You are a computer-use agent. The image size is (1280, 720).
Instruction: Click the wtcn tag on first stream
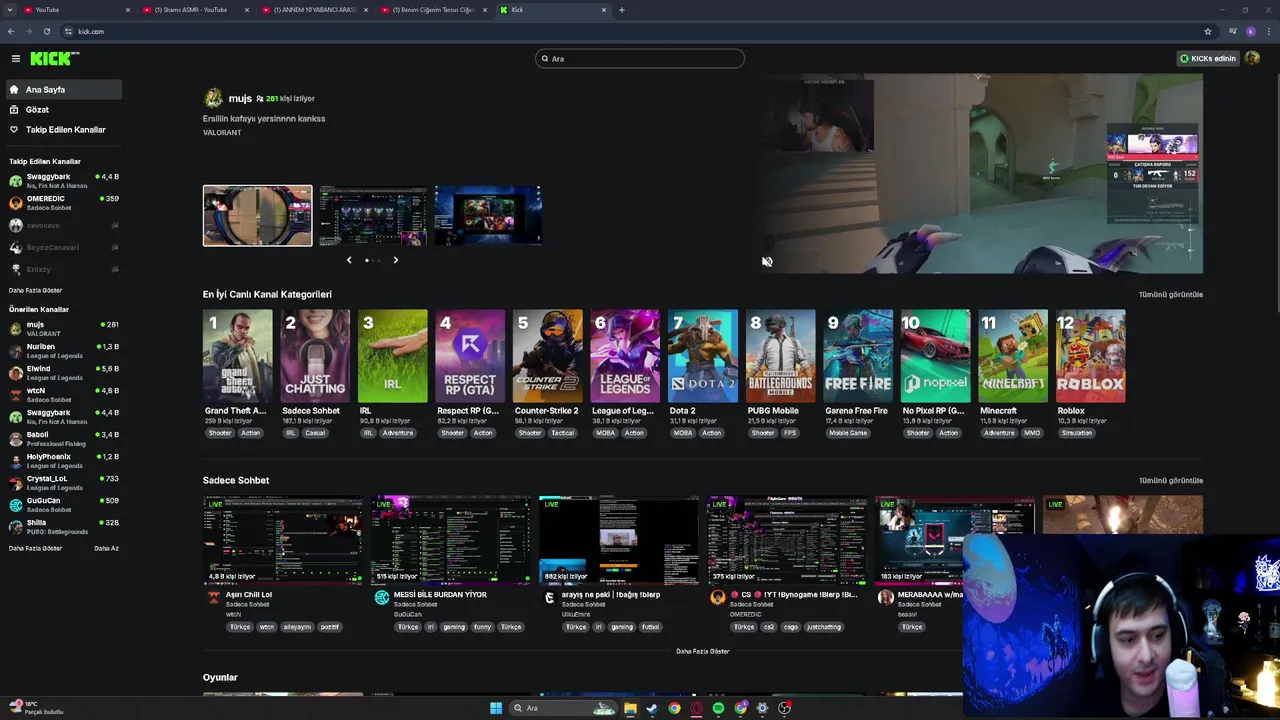tap(267, 627)
